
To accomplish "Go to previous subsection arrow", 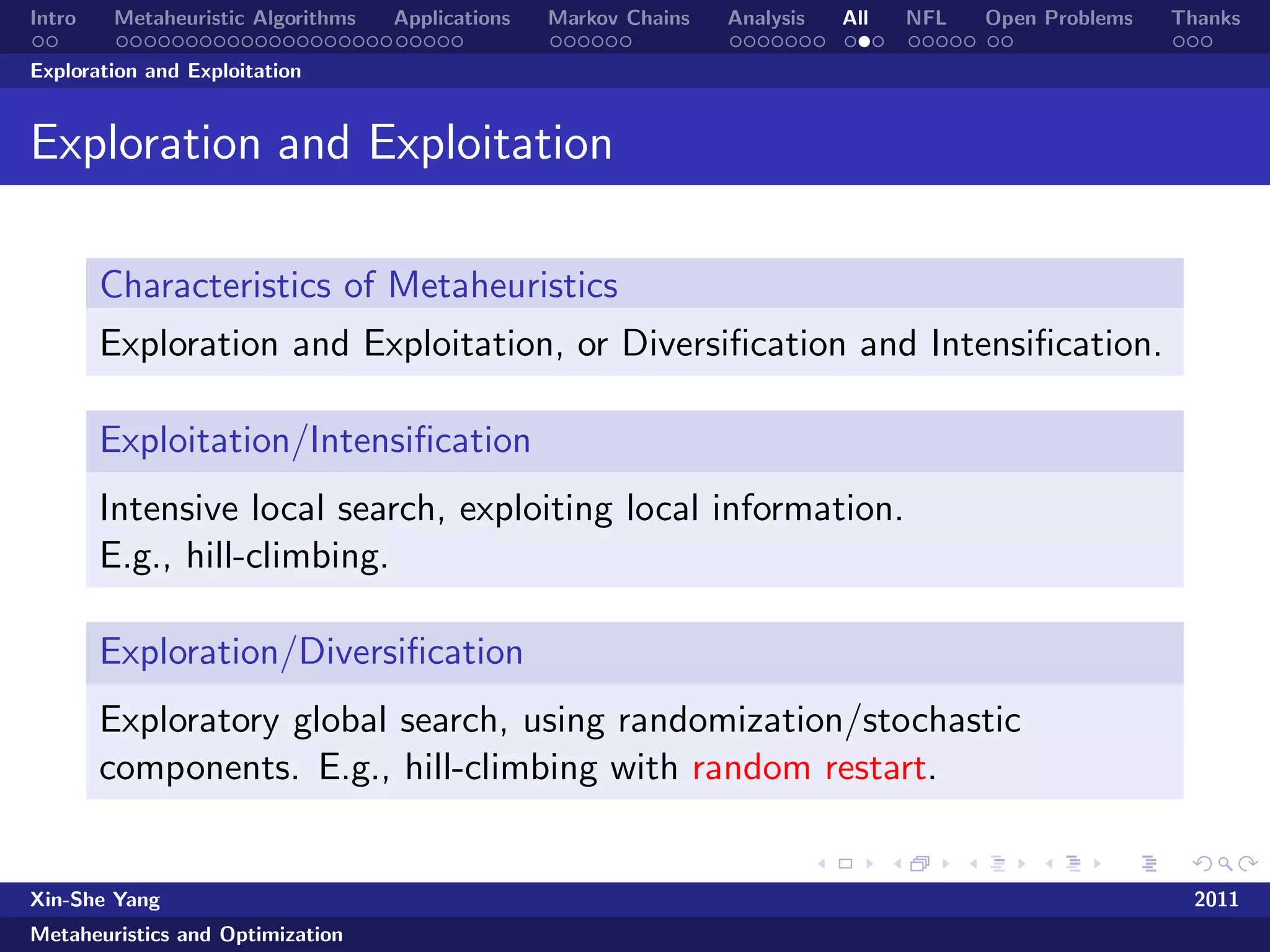I will click(x=974, y=863).
